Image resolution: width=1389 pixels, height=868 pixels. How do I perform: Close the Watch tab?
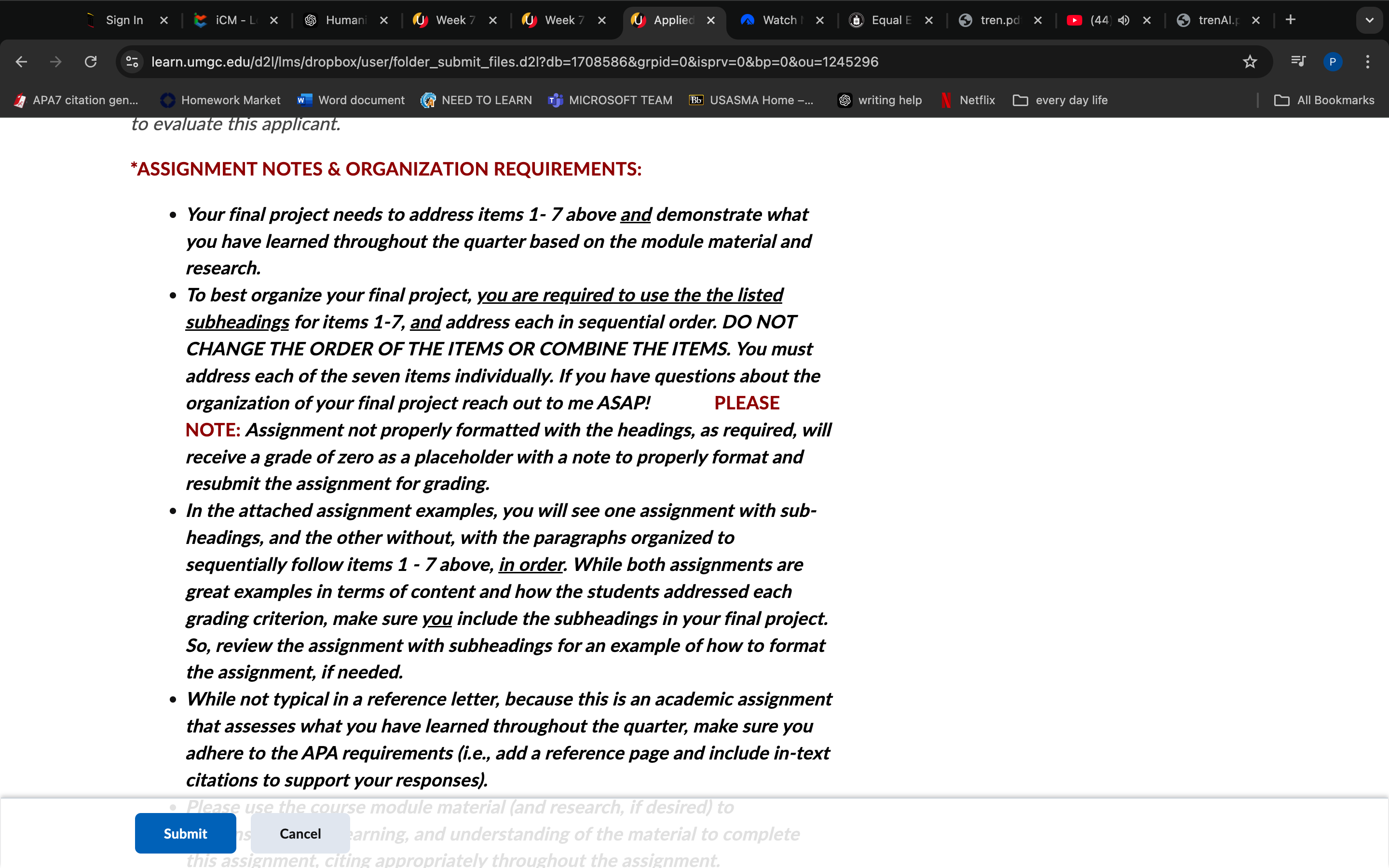coord(819,20)
